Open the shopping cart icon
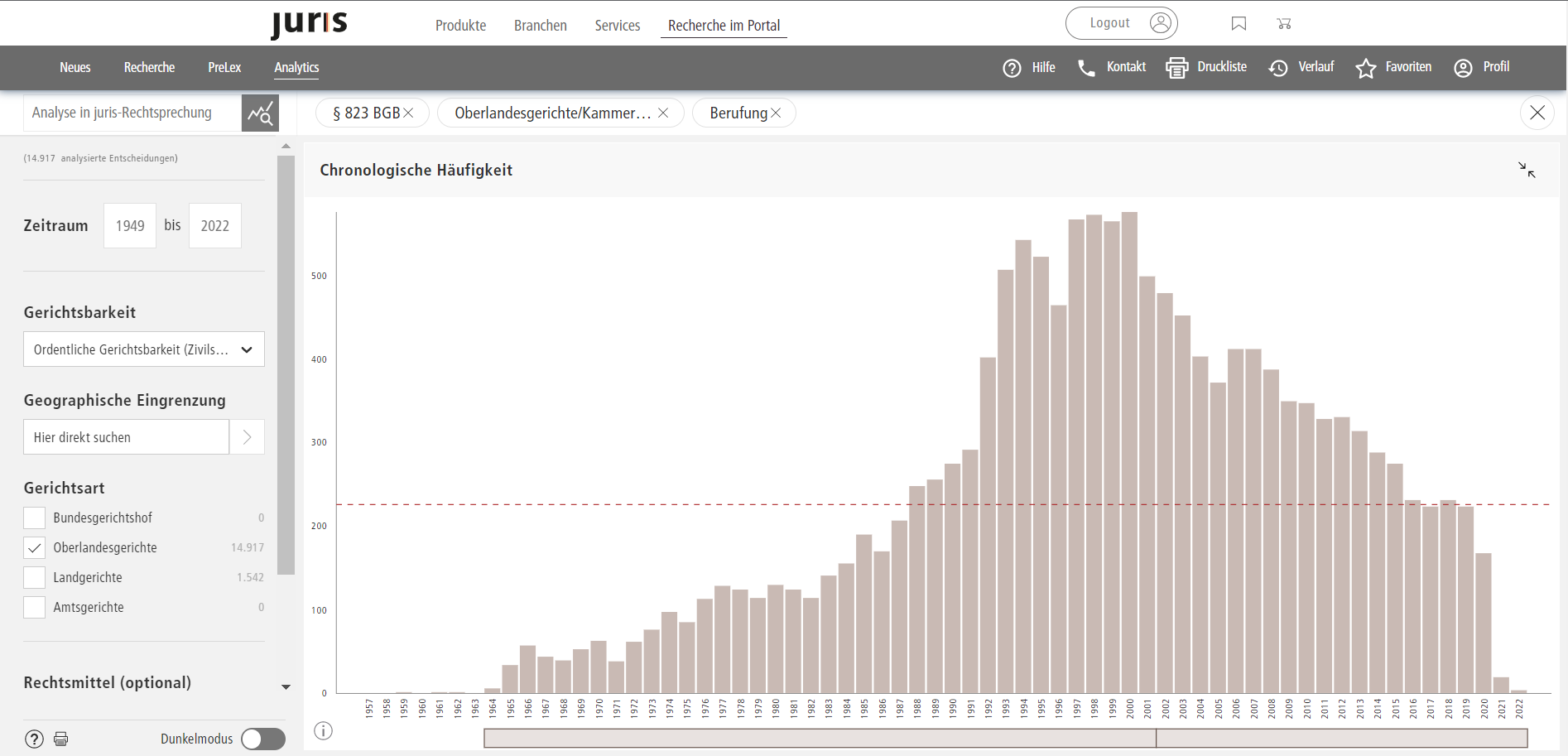 coord(1284,24)
